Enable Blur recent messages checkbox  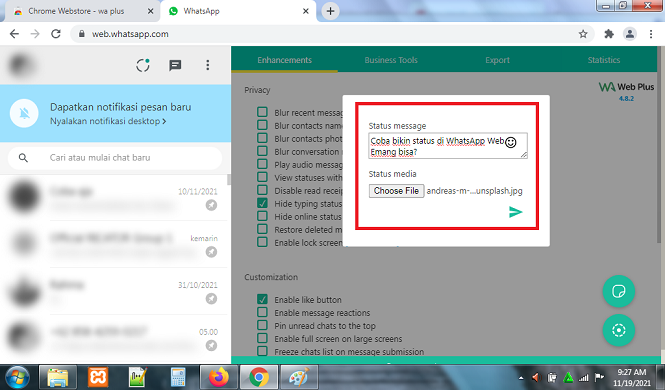coord(262,112)
